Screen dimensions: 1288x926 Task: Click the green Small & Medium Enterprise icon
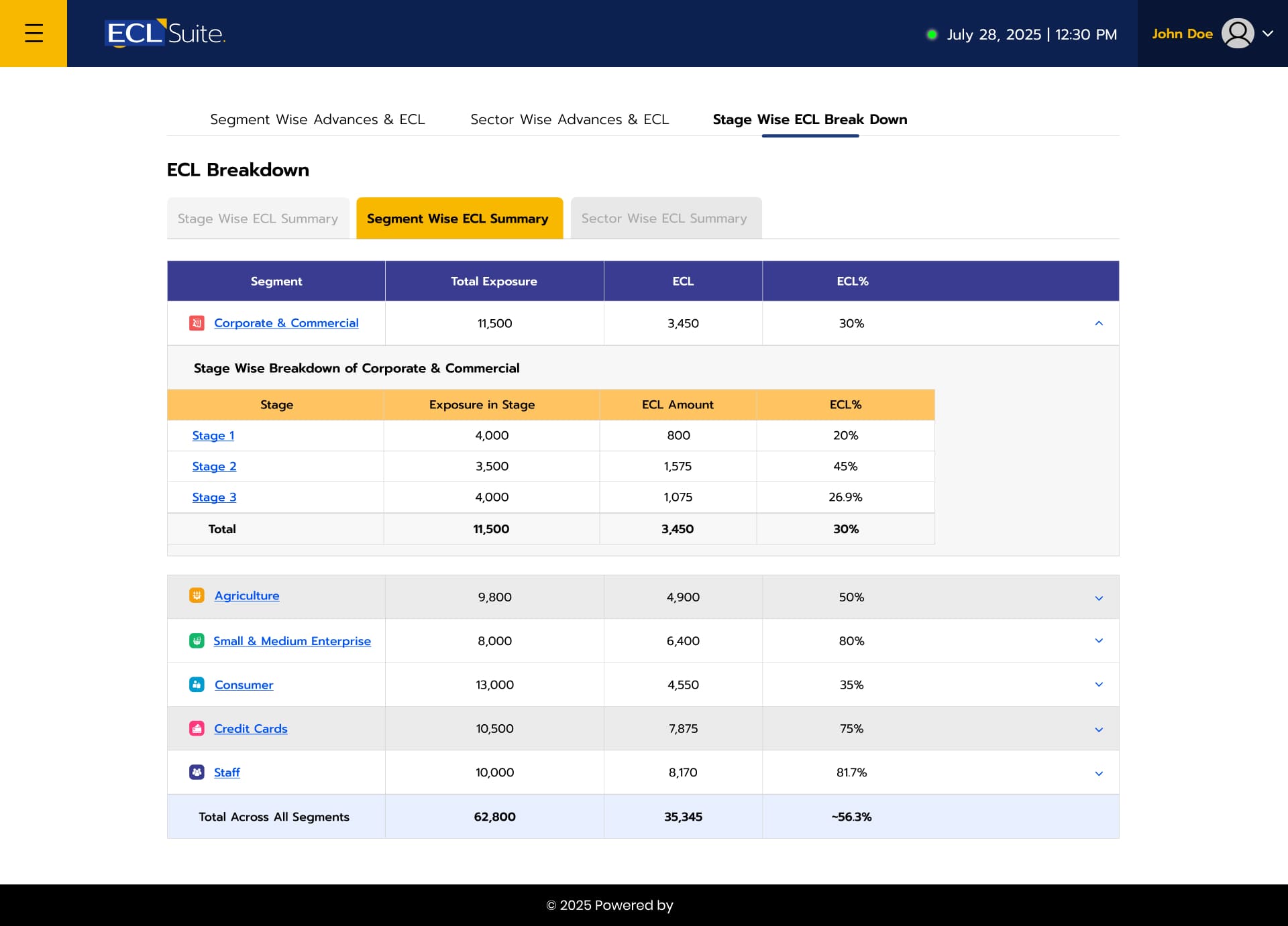pos(197,641)
